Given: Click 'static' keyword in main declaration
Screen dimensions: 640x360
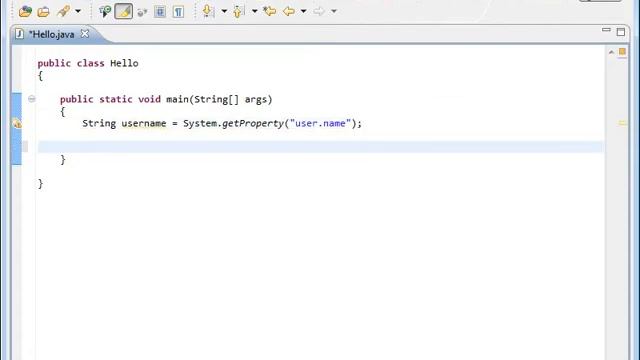Looking at the screenshot, I should [116, 99].
